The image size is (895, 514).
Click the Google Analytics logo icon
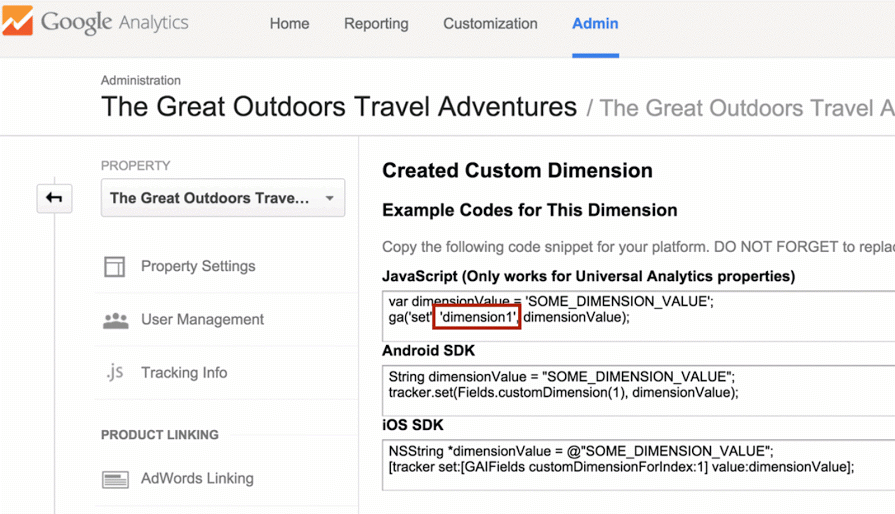click(x=17, y=21)
